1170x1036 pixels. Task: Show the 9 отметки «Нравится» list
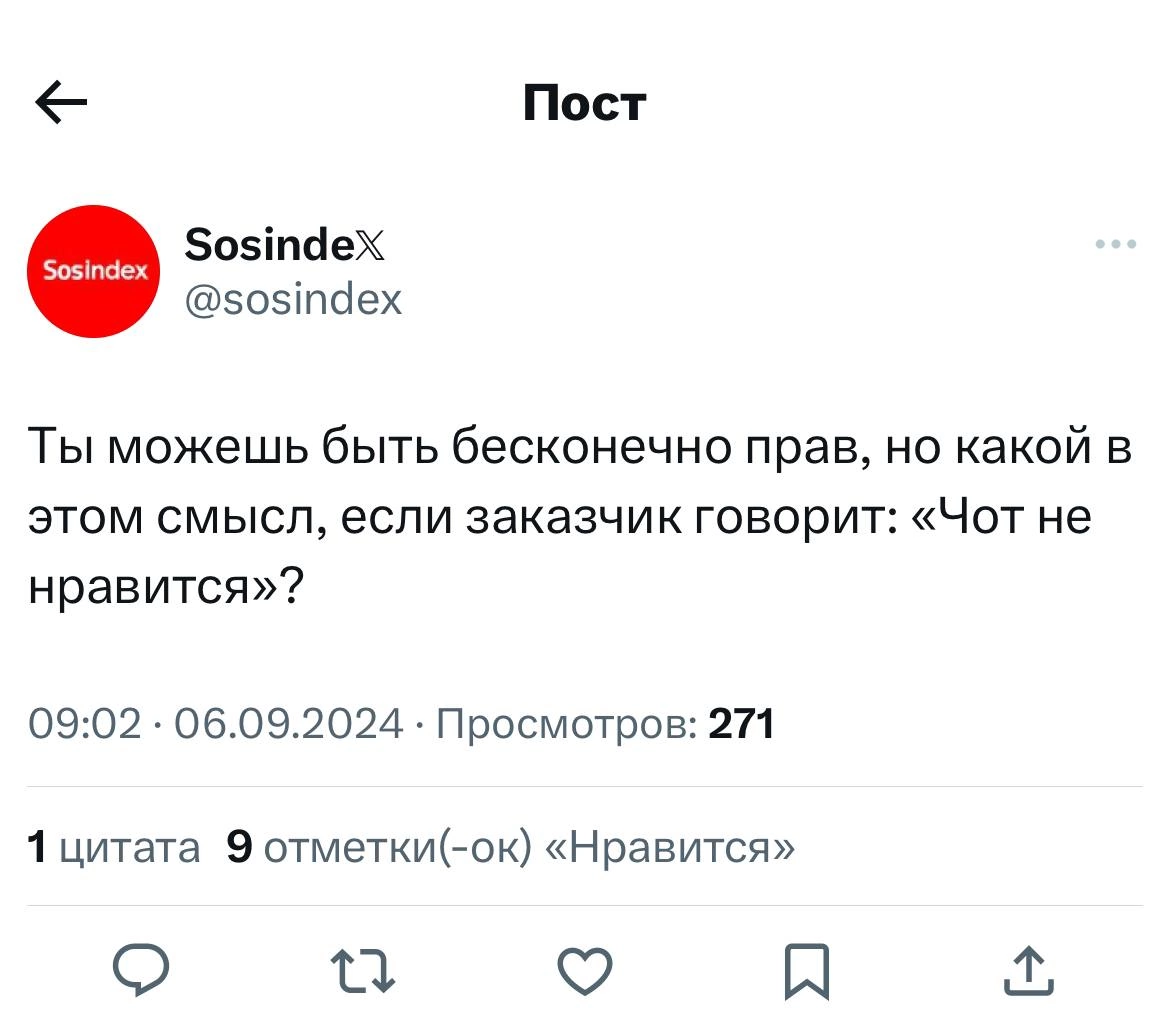512,848
